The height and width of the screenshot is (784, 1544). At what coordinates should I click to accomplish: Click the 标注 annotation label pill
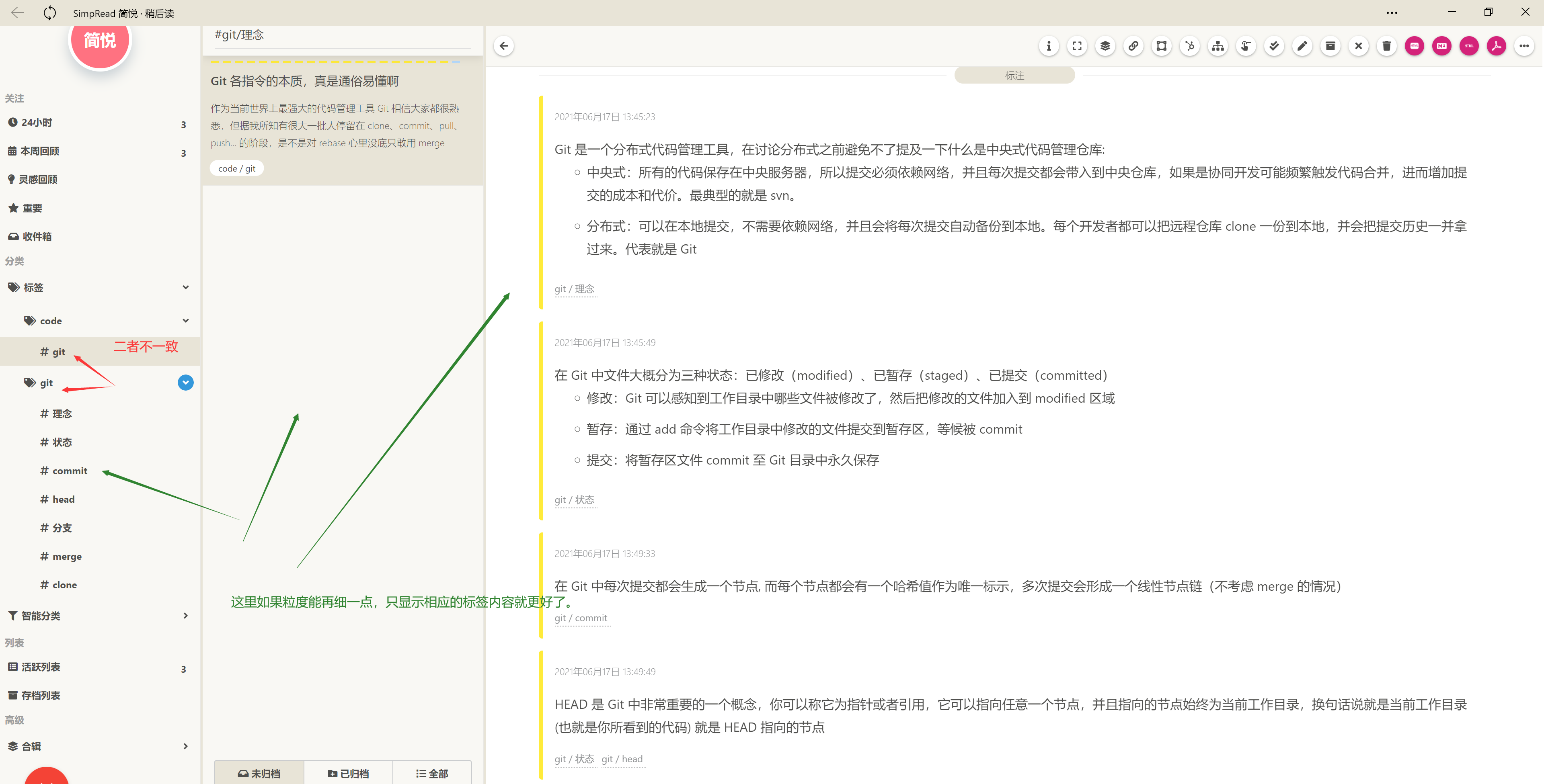click(1014, 76)
